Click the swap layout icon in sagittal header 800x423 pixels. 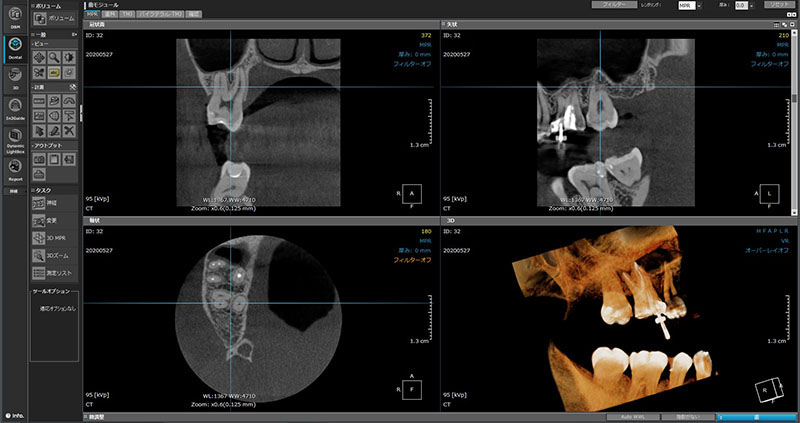[784, 24]
